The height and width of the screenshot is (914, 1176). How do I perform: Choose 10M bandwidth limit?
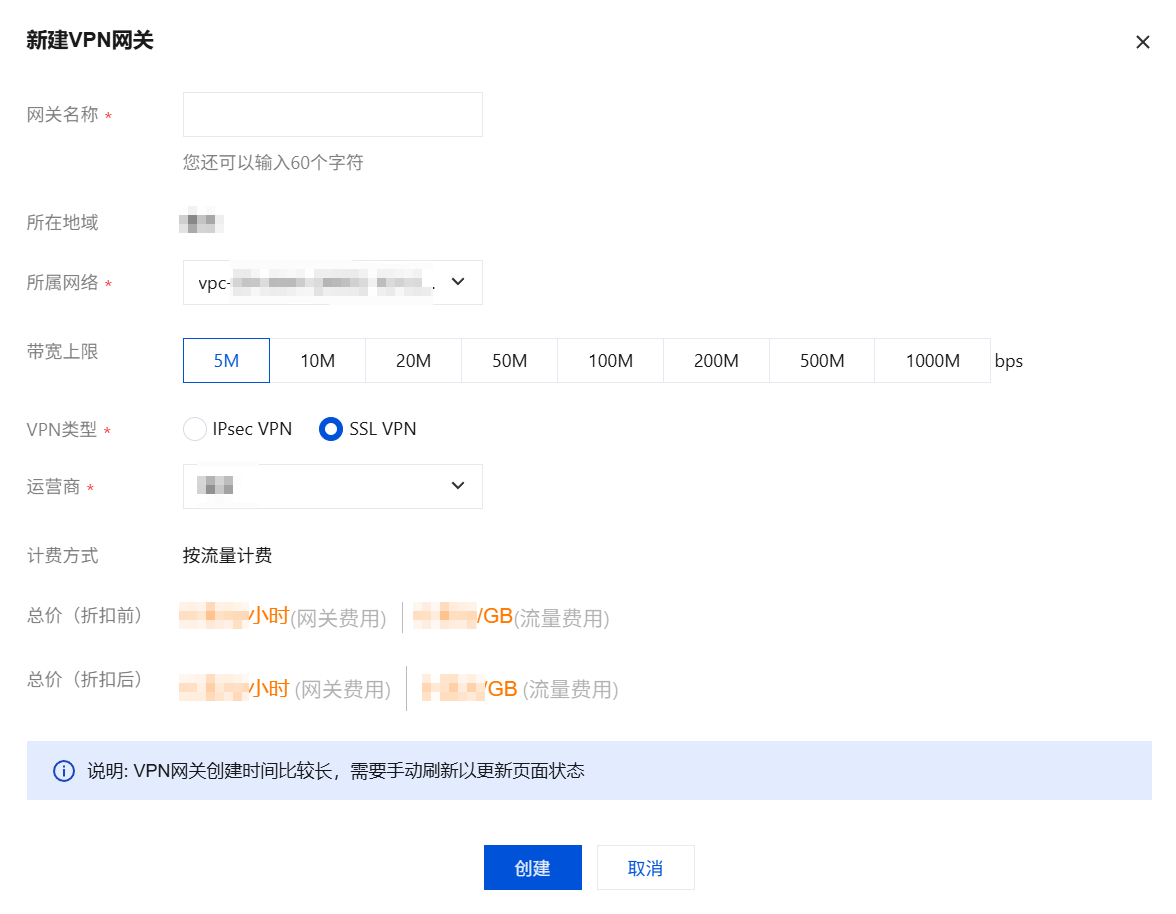tap(317, 361)
